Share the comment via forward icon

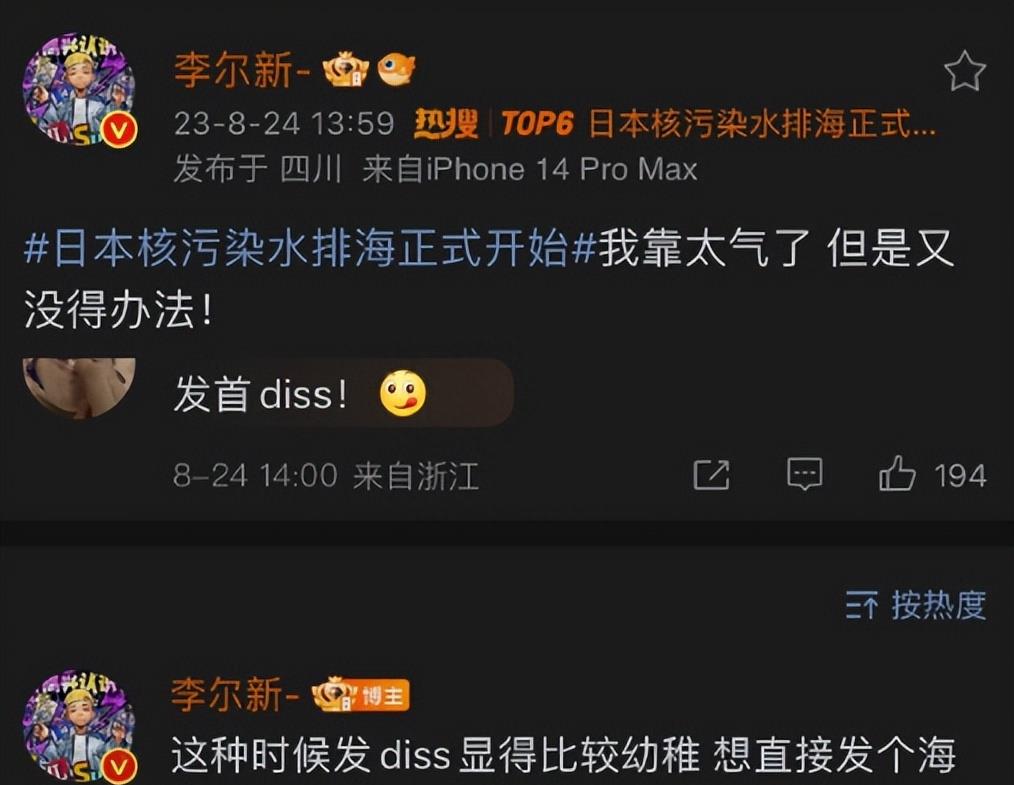point(711,475)
